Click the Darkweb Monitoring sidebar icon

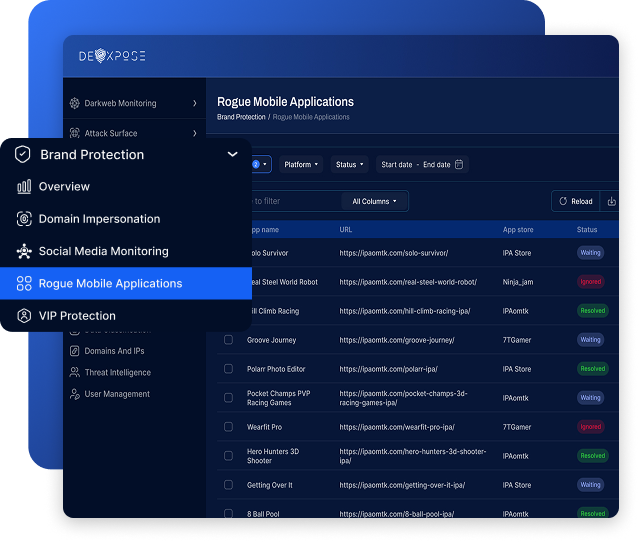click(75, 103)
